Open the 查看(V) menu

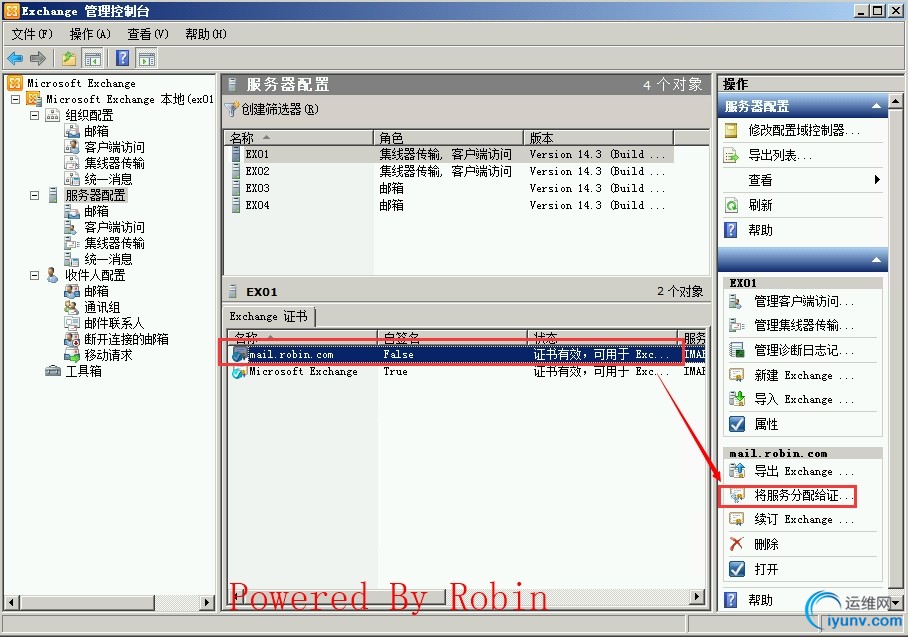(148, 34)
